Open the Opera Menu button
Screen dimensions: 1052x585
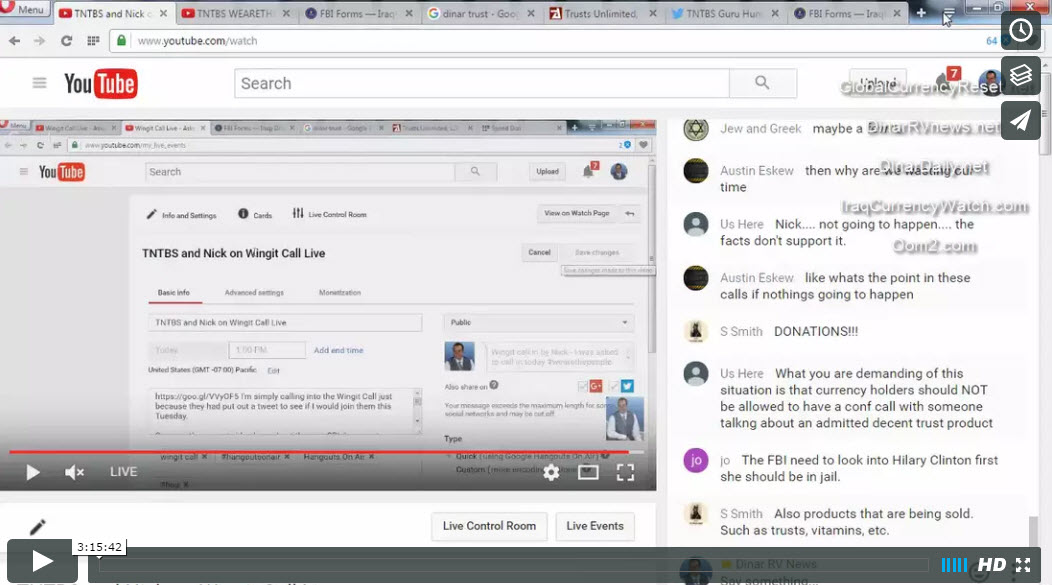[24, 9]
